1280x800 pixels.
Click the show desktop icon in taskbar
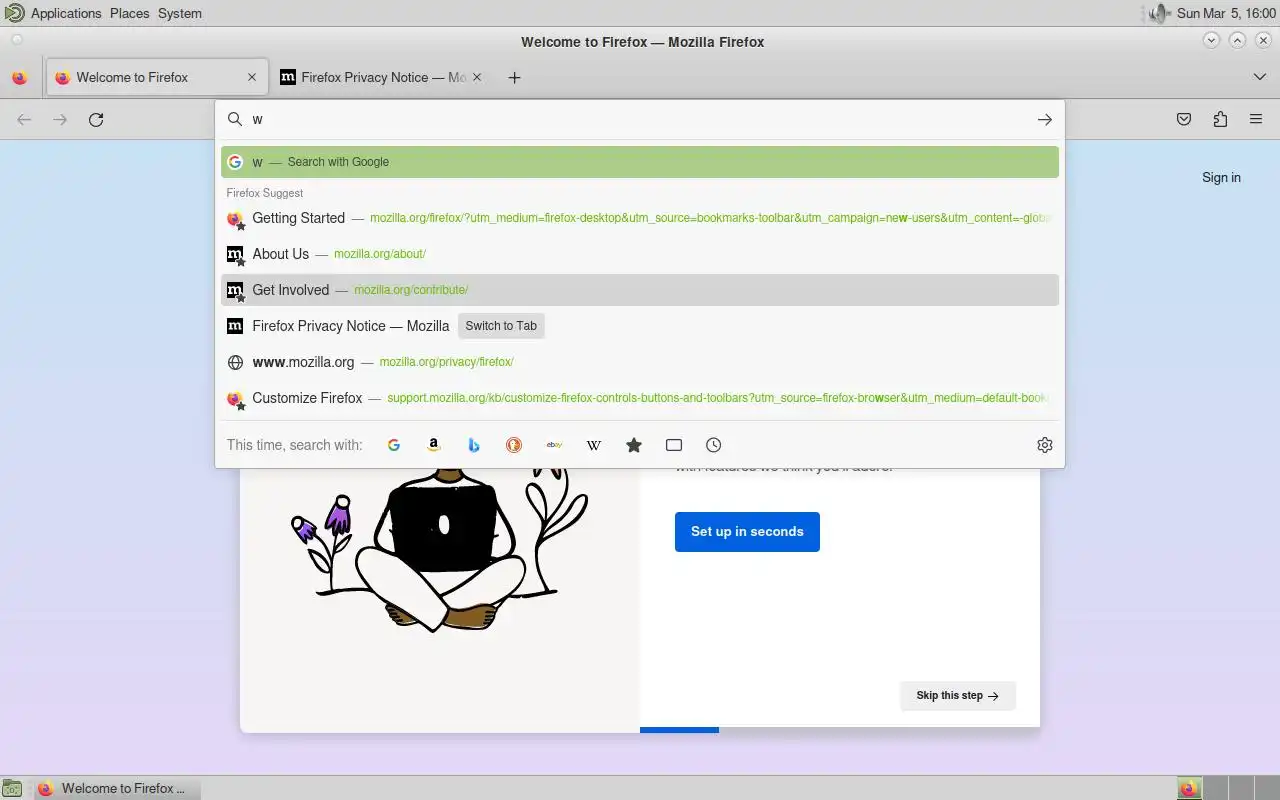coord(13,788)
